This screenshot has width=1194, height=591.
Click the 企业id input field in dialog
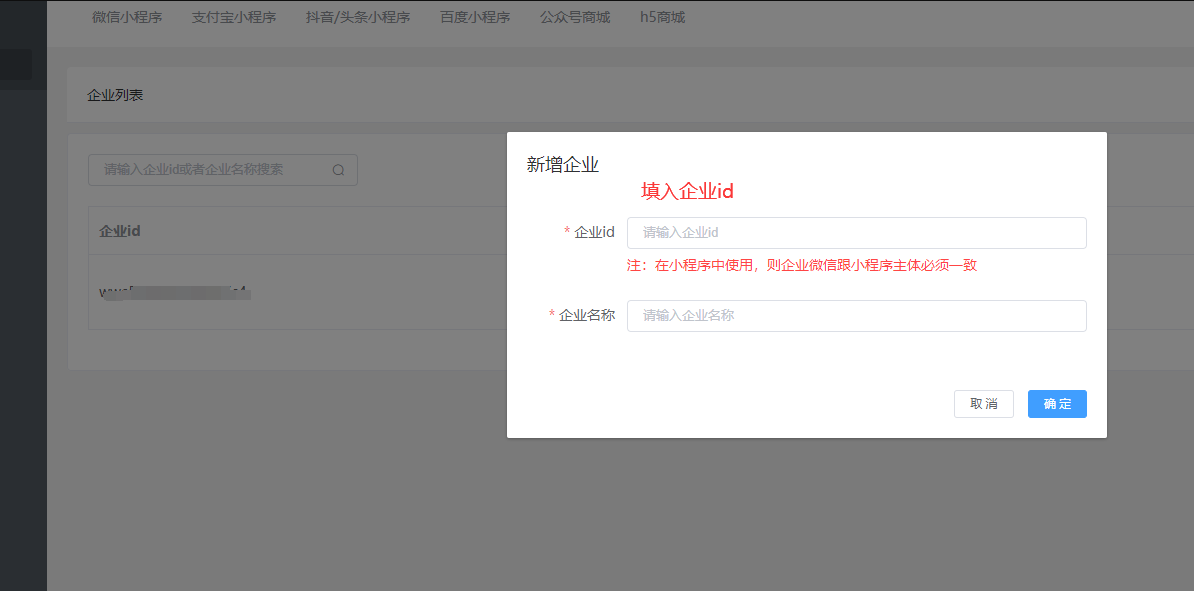pos(857,233)
